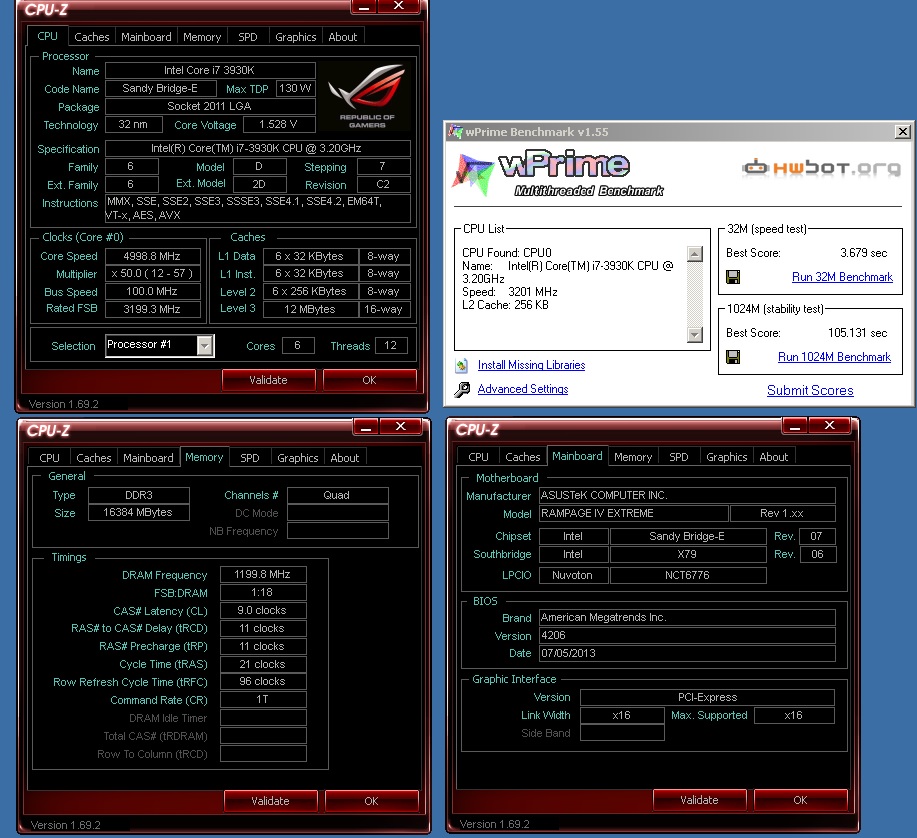This screenshot has width=917, height=838.
Task: Click Validate in the Memory window
Action: click(270, 801)
